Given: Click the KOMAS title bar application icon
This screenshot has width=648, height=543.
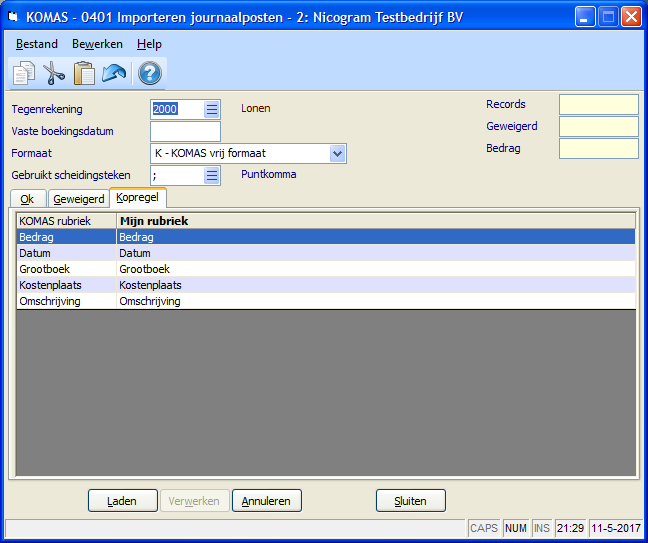Looking at the screenshot, I should pos(14,17).
